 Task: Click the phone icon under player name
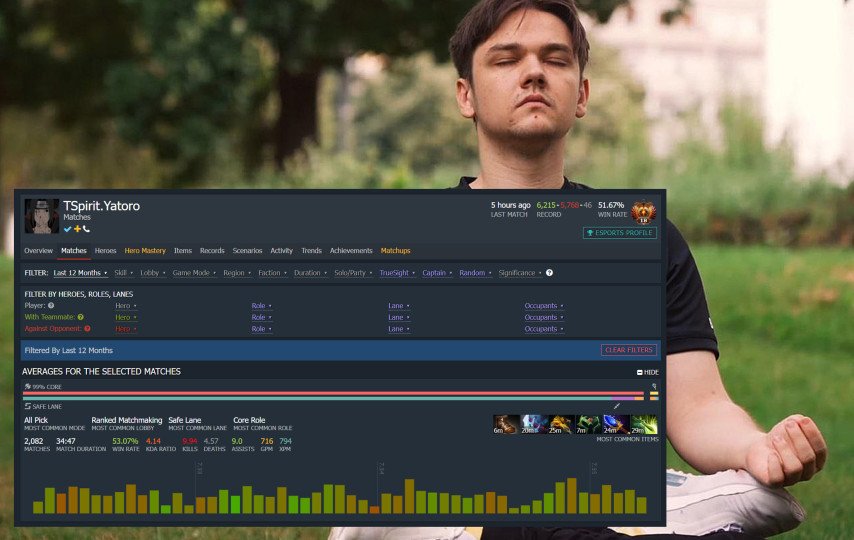pyautogui.click(x=86, y=229)
